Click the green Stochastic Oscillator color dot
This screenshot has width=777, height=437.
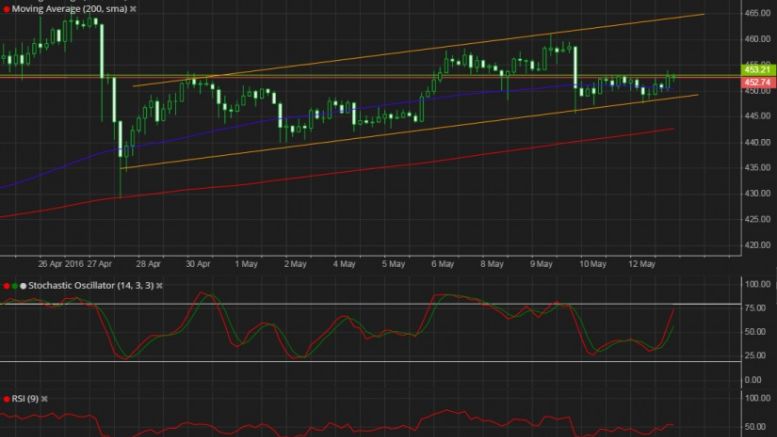tap(14, 286)
